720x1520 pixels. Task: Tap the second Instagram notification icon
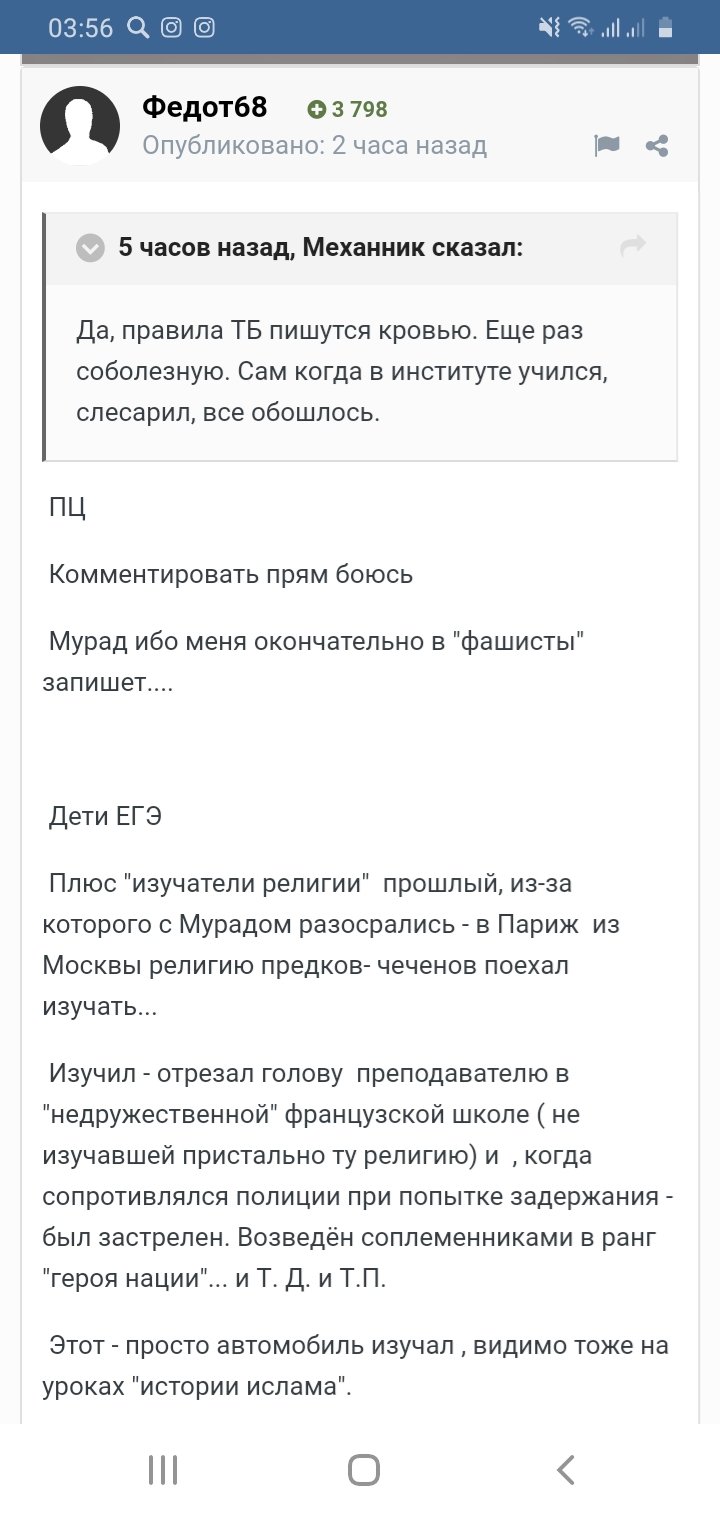[x=204, y=28]
